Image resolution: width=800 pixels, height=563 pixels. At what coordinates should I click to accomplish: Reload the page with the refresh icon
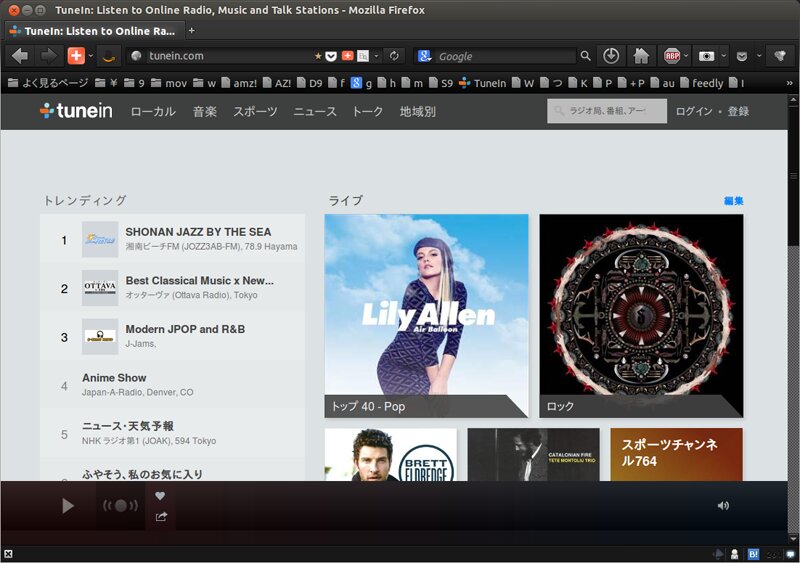[394, 56]
